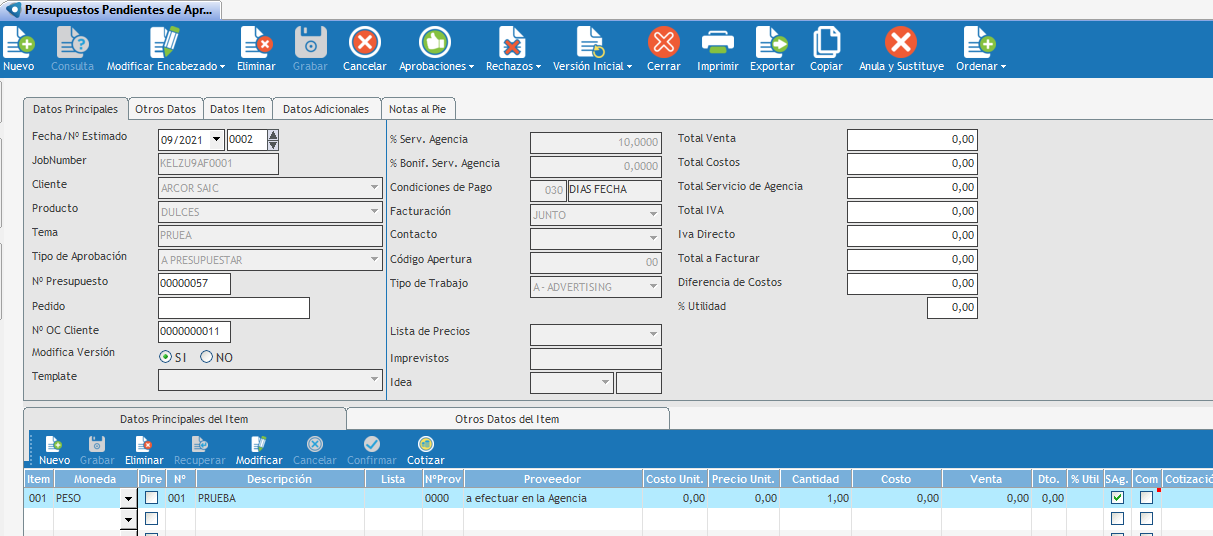Select NO for Modifica Versión
Screen dimensions: 1213x536
click(x=207, y=357)
